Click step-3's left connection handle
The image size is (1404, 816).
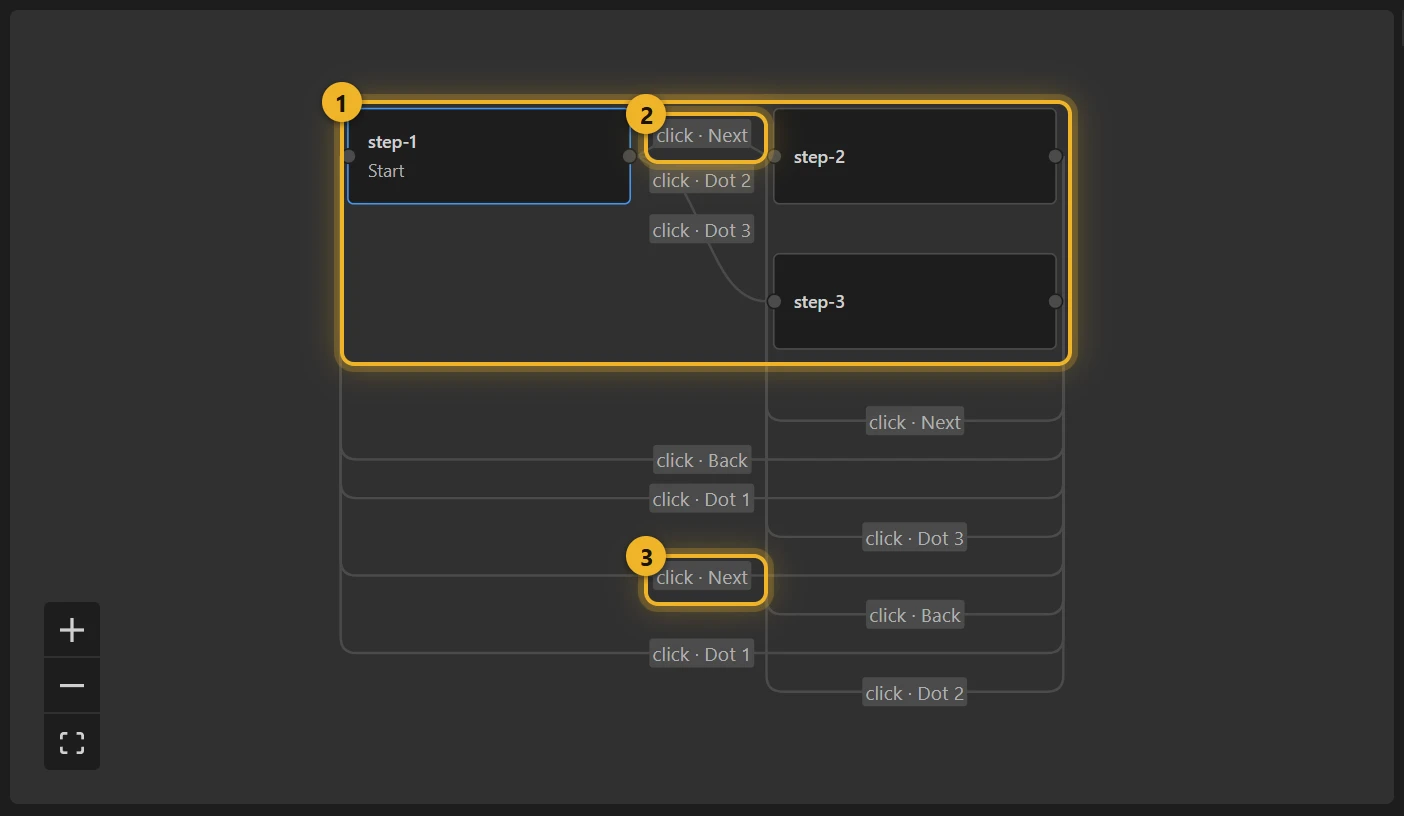point(774,301)
